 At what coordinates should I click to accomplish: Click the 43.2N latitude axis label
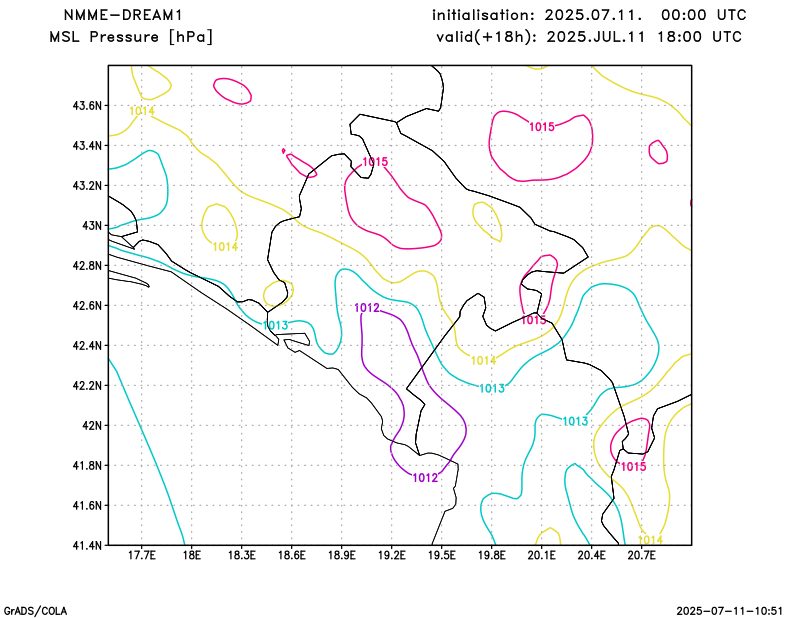87,185
